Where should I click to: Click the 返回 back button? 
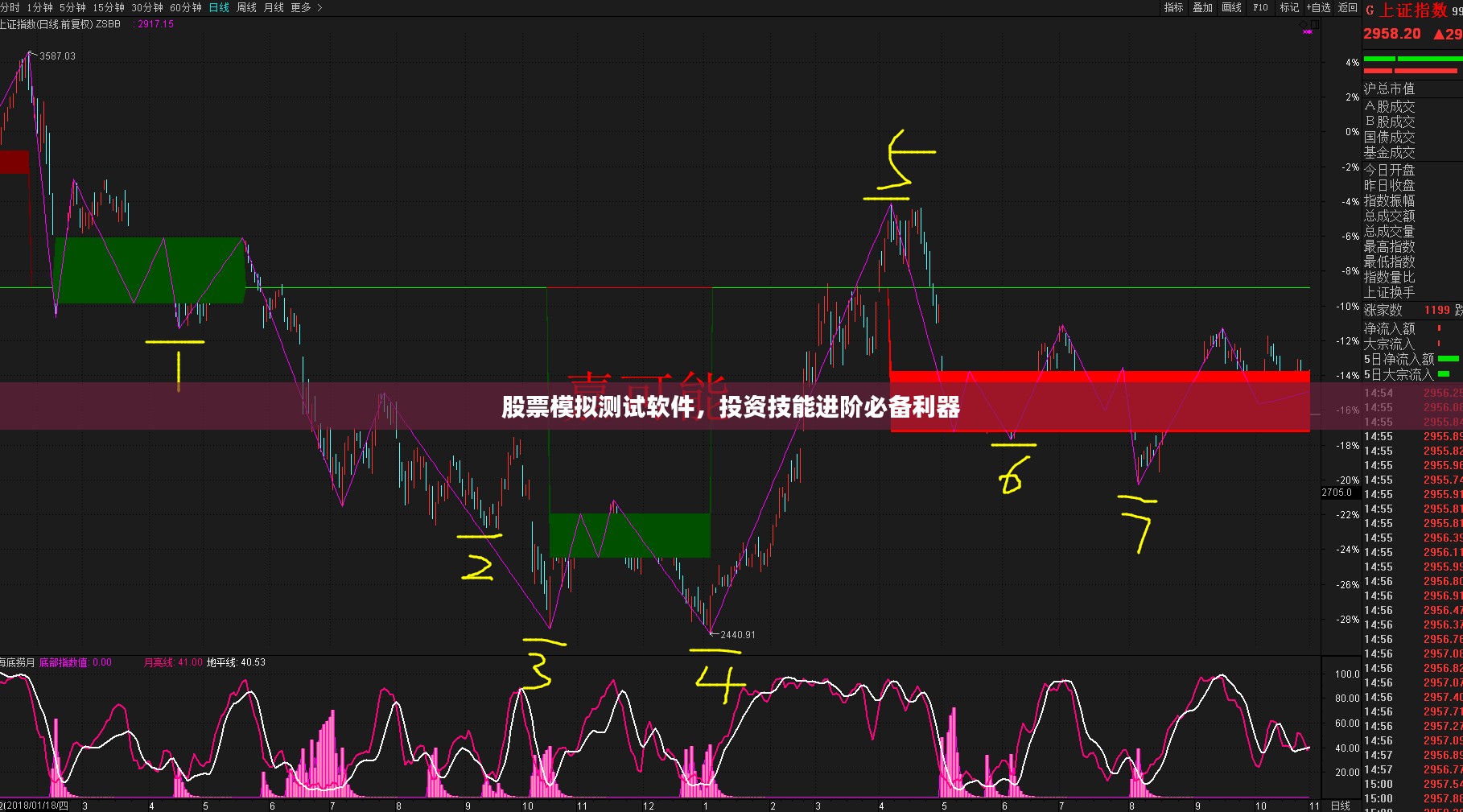click(x=1347, y=7)
